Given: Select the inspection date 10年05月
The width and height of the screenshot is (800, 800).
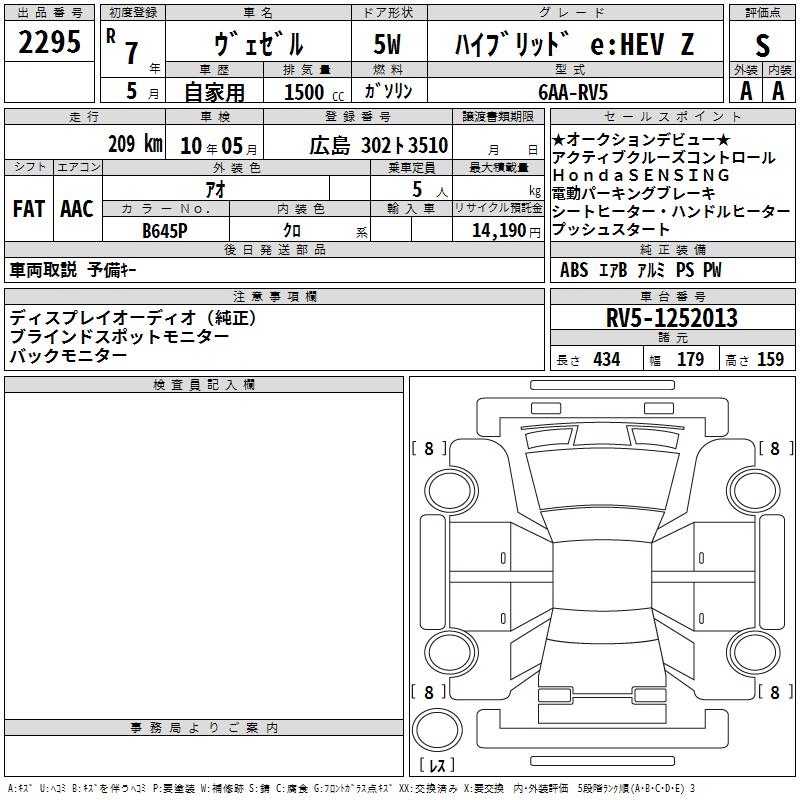Looking at the screenshot, I should tap(219, 146).
